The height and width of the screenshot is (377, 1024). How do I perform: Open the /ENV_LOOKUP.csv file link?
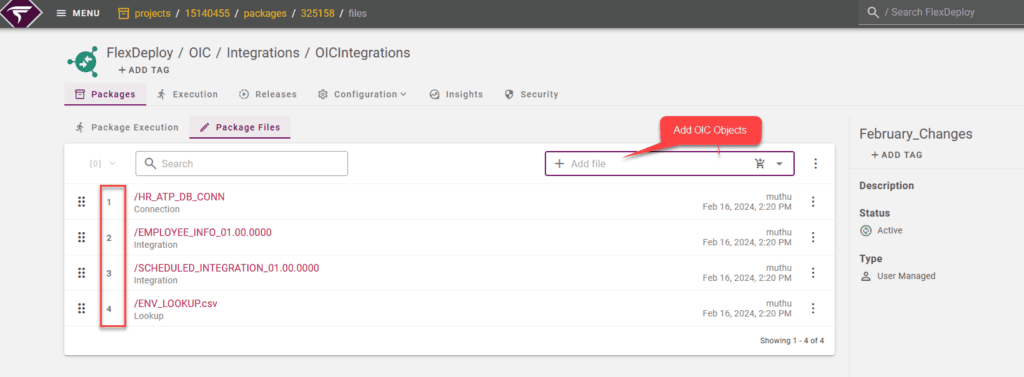click(x=176, y=303)
